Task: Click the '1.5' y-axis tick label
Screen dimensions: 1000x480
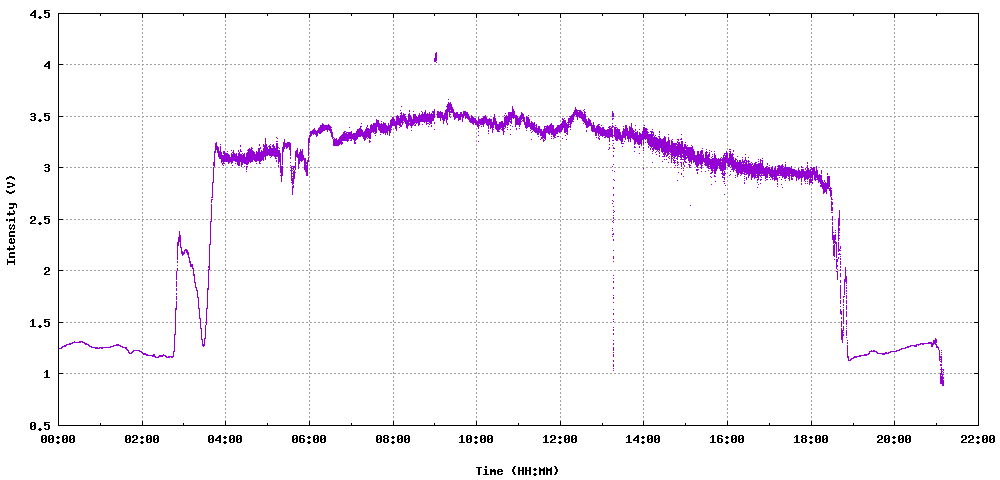Action: (40, 323)
